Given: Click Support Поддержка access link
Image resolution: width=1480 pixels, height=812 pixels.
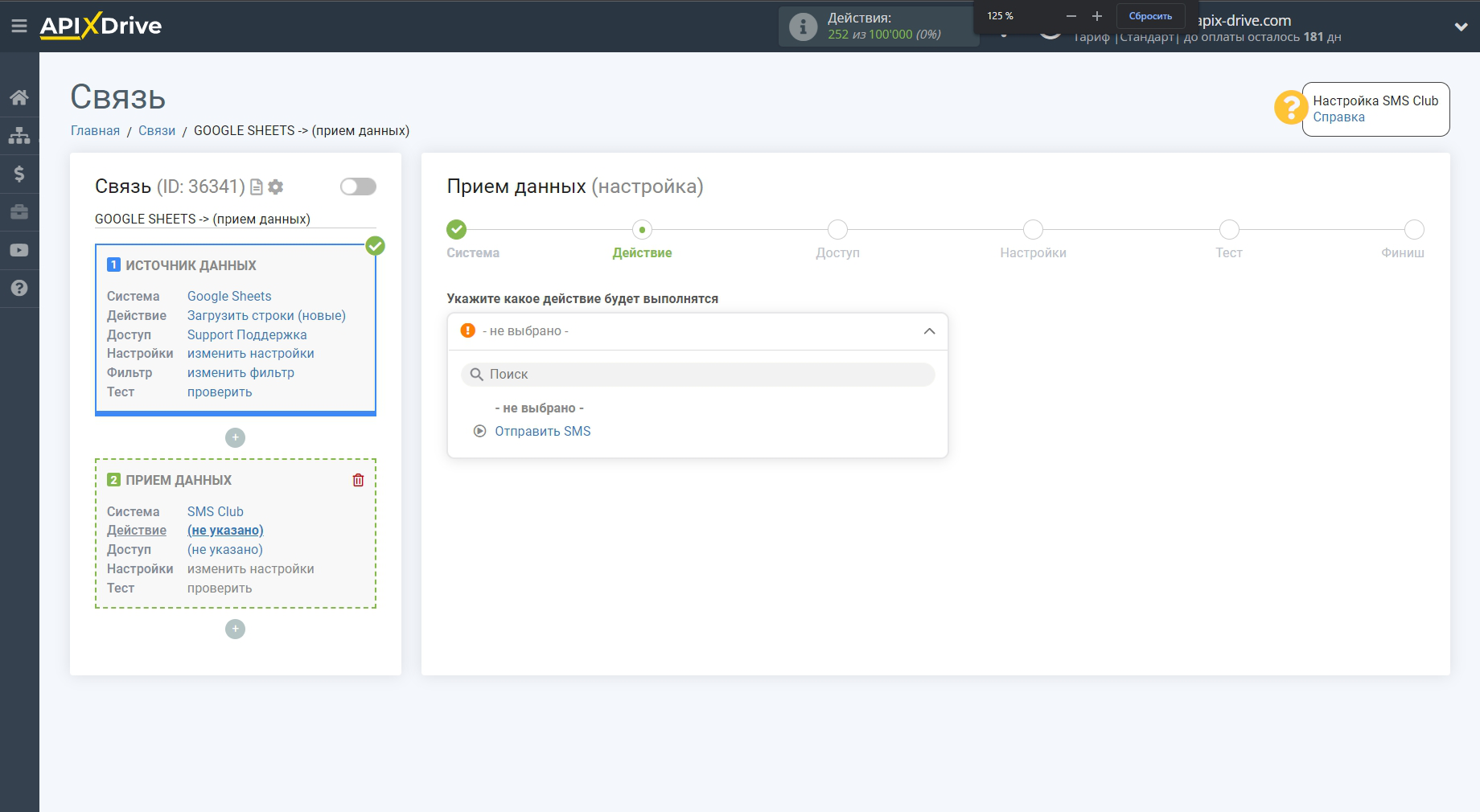Looking at the screenshot, I should click(x=247, y=335).
